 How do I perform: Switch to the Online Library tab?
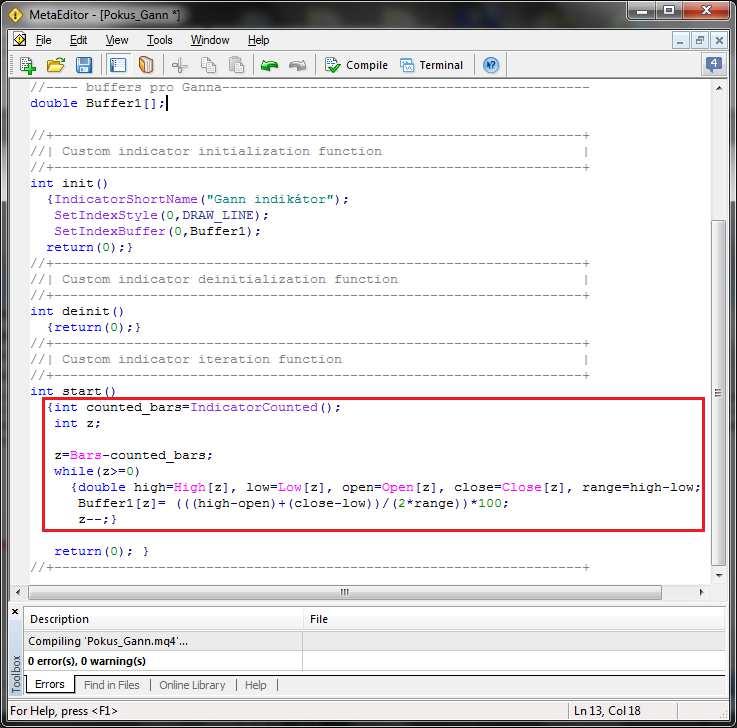[192, 685]
